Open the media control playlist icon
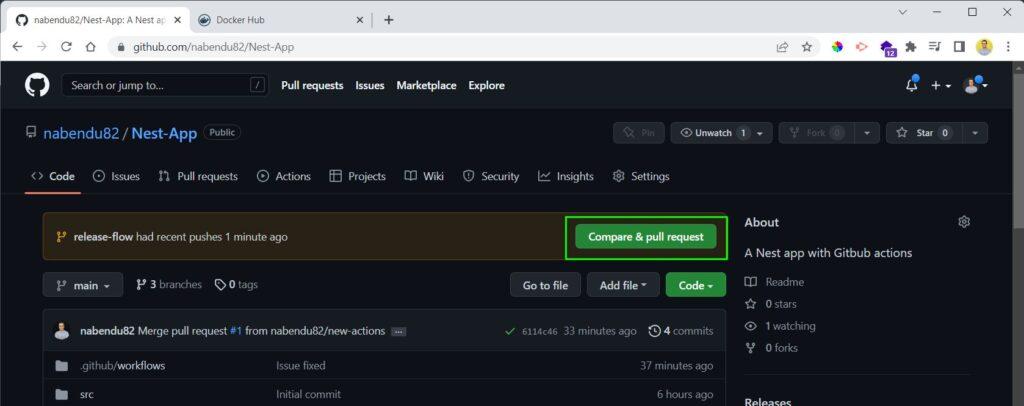 coord(935,47)
